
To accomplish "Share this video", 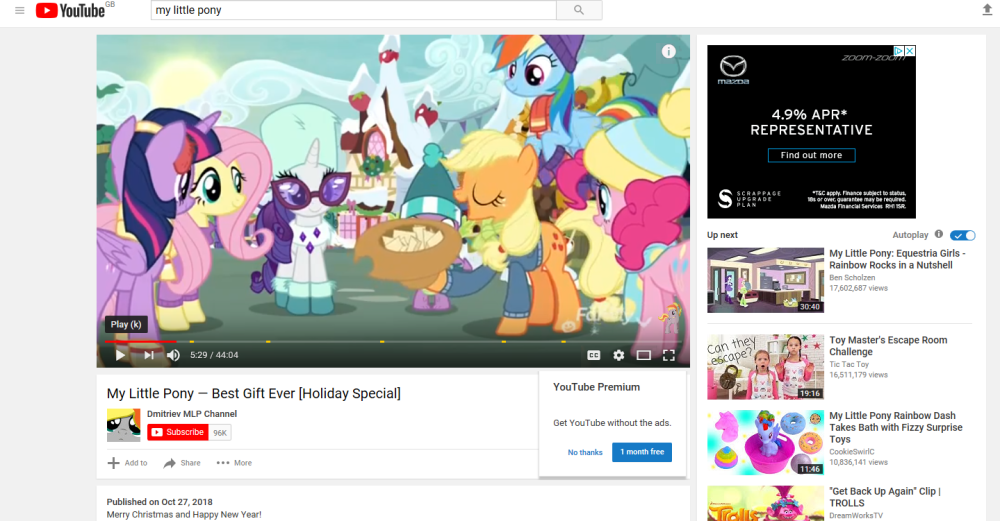I will coord(182,463).
